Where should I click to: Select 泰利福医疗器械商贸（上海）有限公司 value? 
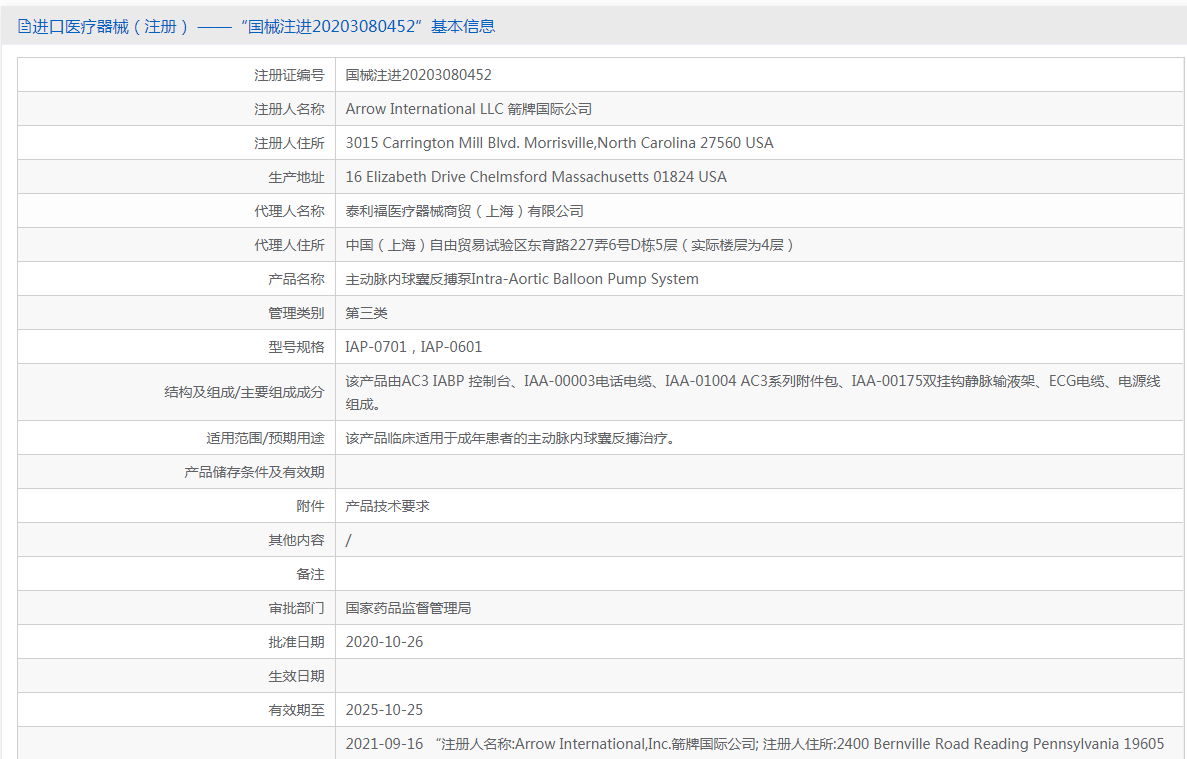click(465, 211)
